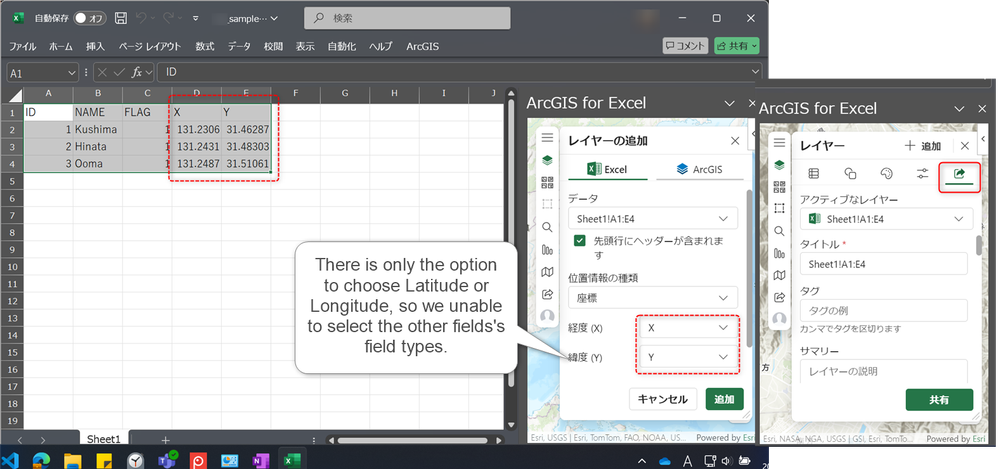This screenshot has height=469, width=999.
Task: Open the 校閲 ribbon tab
Action: 273,47
